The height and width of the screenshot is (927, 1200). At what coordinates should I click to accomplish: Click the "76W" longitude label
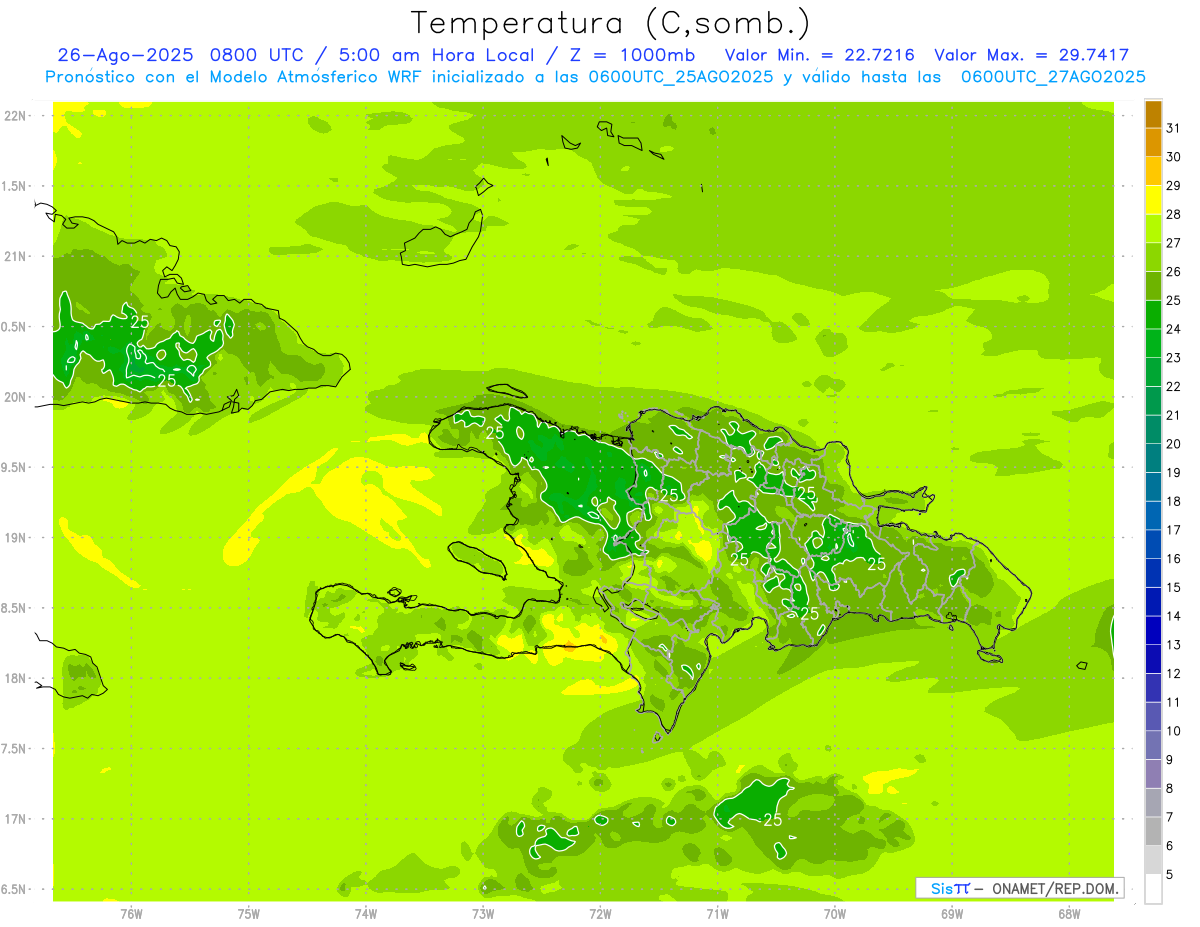pyautogui.click(x=131, y=913)
